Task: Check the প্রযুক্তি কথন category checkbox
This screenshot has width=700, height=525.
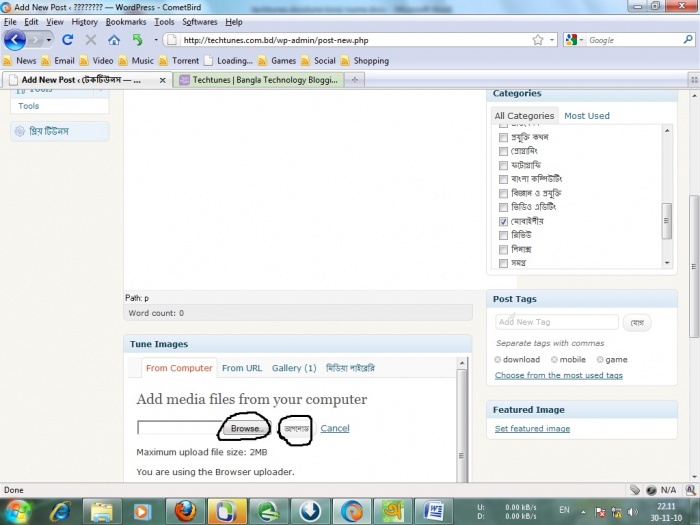Action: click(x=503, y=137)
